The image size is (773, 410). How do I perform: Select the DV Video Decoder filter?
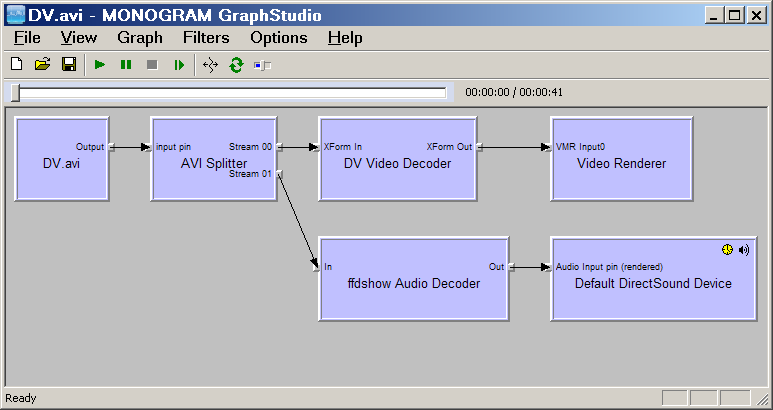click(x=397, y=159)
